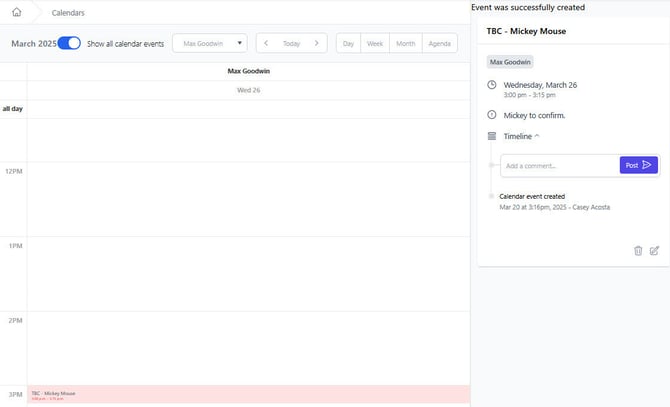Screen dimensions: 670x407
Task: Jump to Today
Action: pos(291,44)
